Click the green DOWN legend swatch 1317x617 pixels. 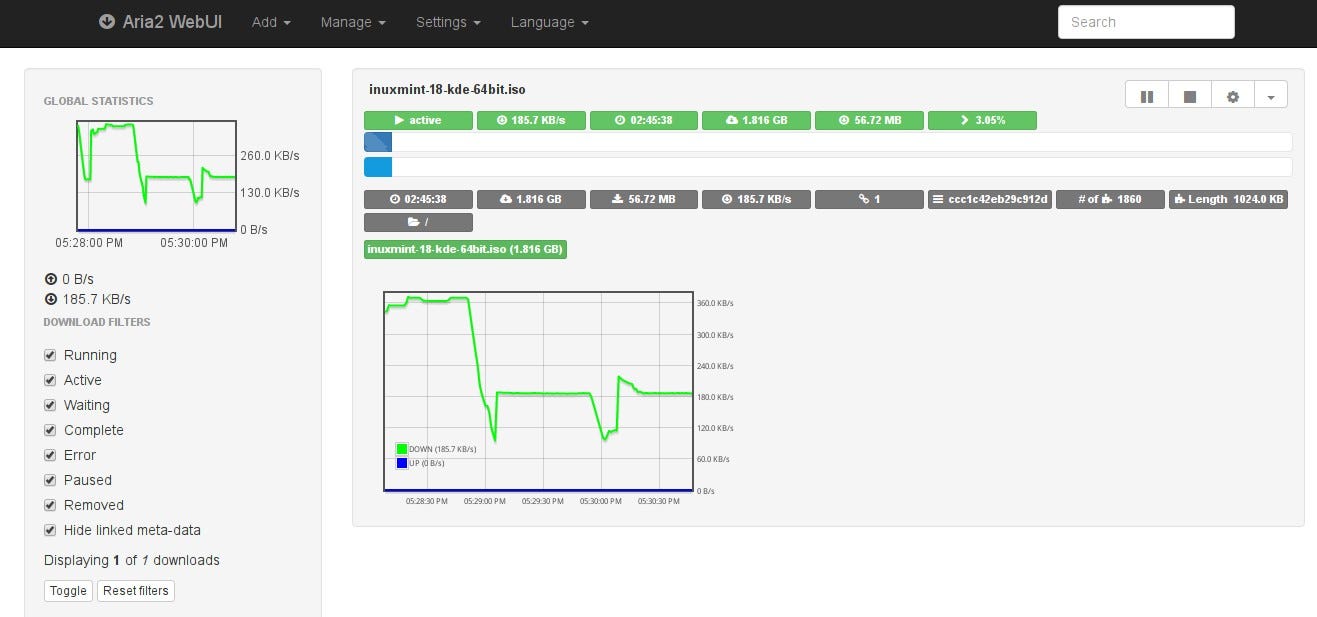tap(402, 449)
